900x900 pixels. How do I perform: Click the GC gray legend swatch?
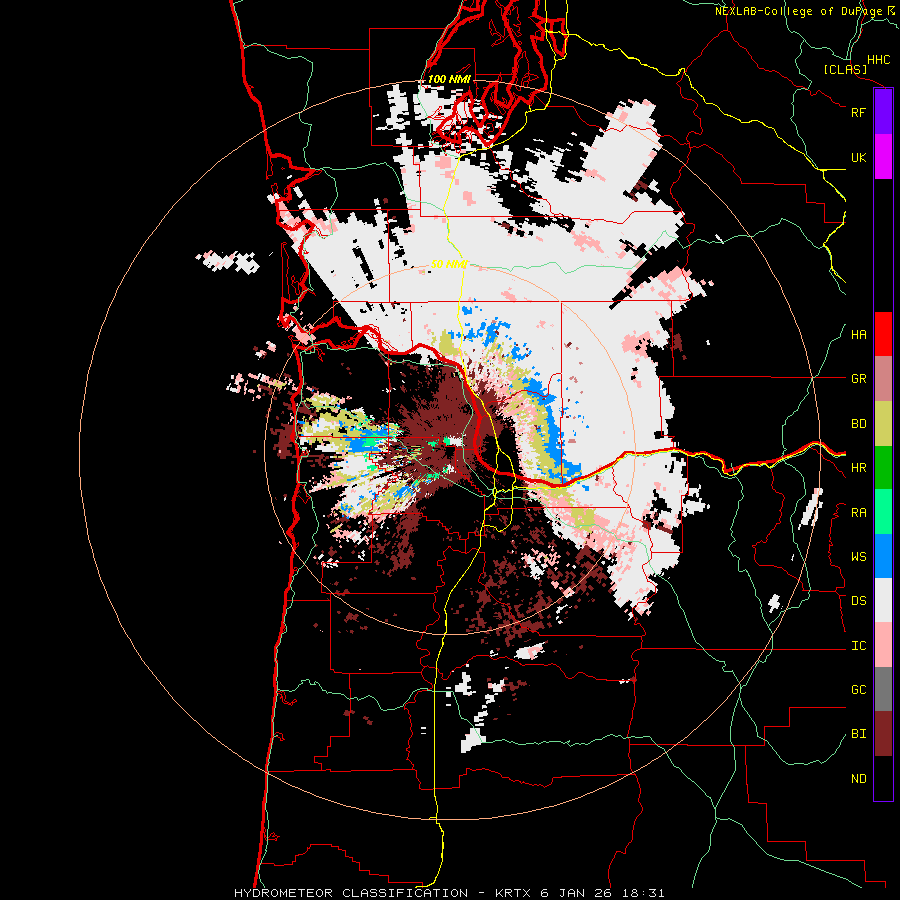click(883, 689)
